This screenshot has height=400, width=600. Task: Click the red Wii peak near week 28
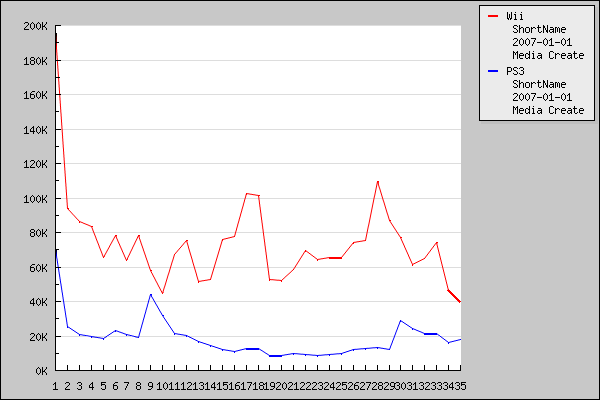click(377, 181)
